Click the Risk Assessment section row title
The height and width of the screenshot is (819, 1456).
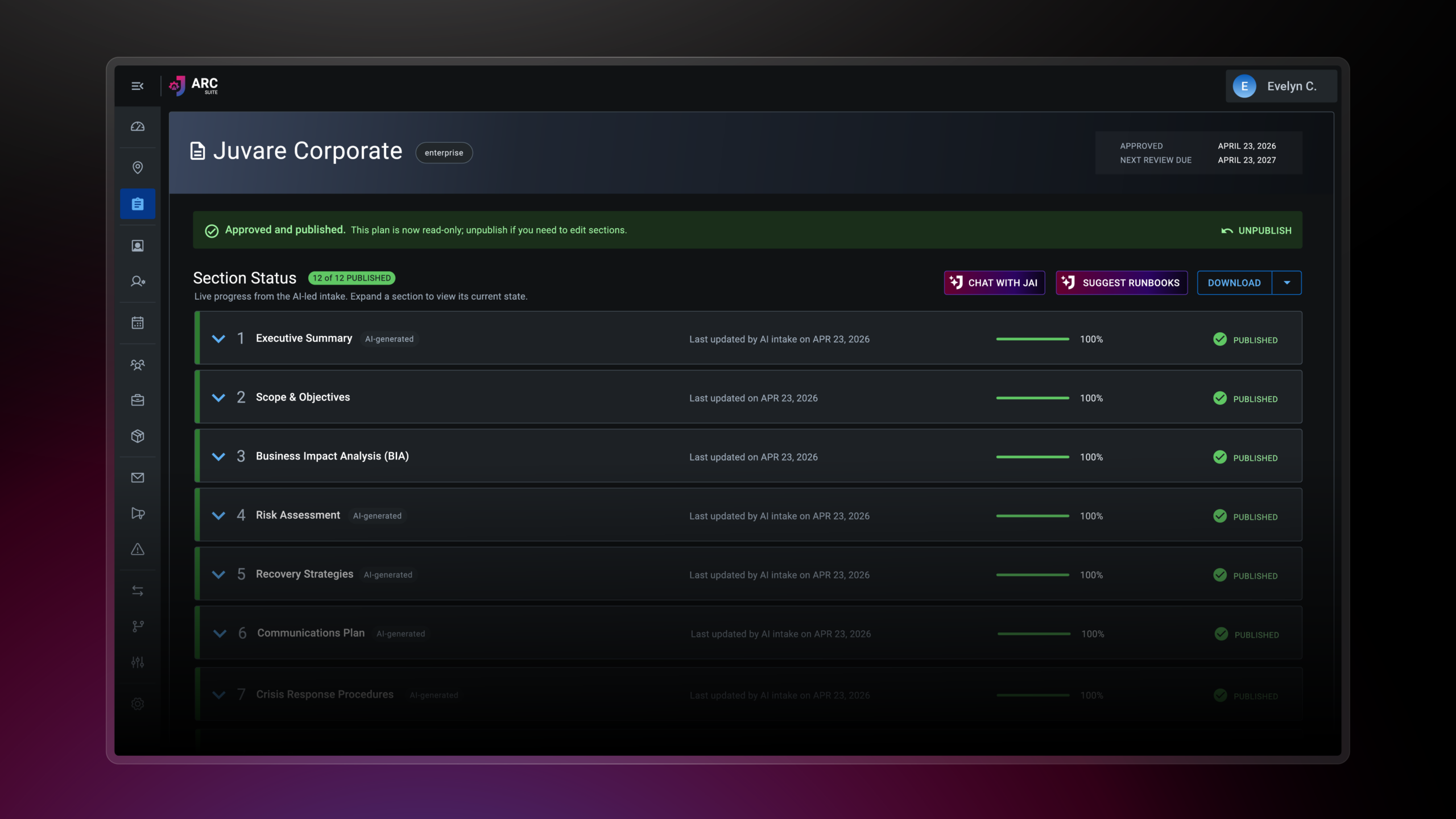click(x=298, y=515)
